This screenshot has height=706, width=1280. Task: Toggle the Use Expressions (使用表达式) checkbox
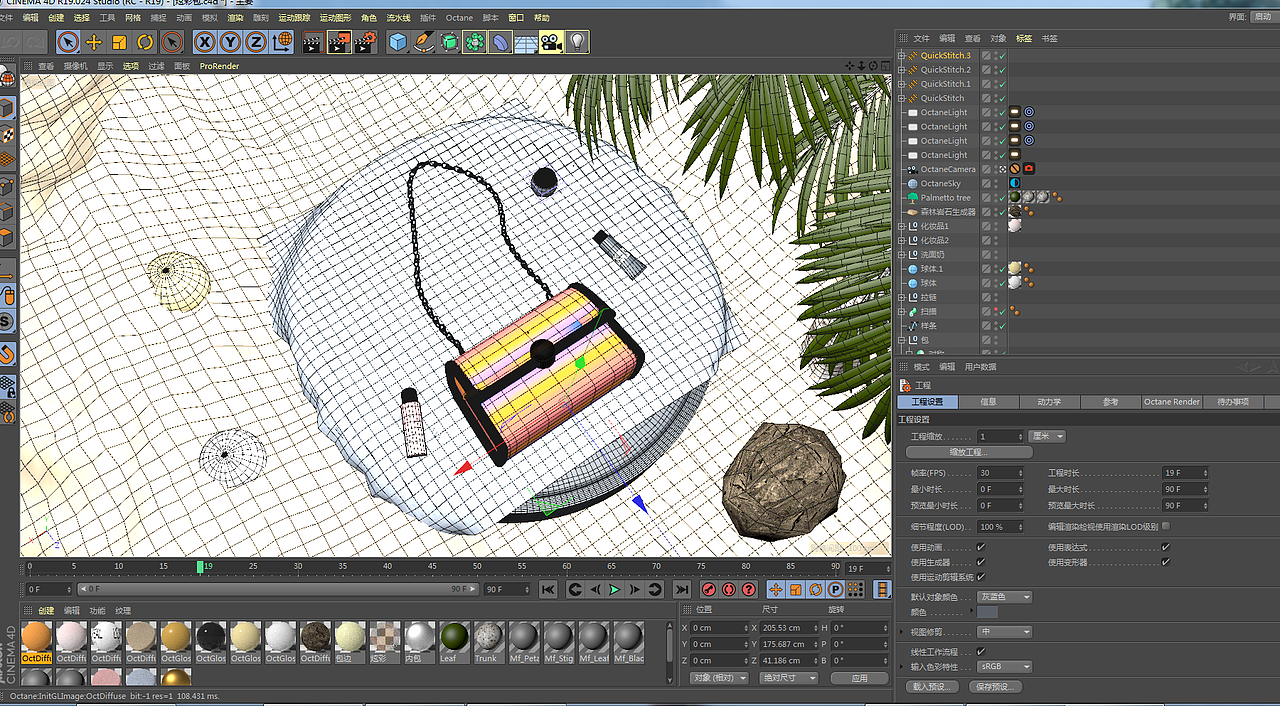click(1166, 548)
